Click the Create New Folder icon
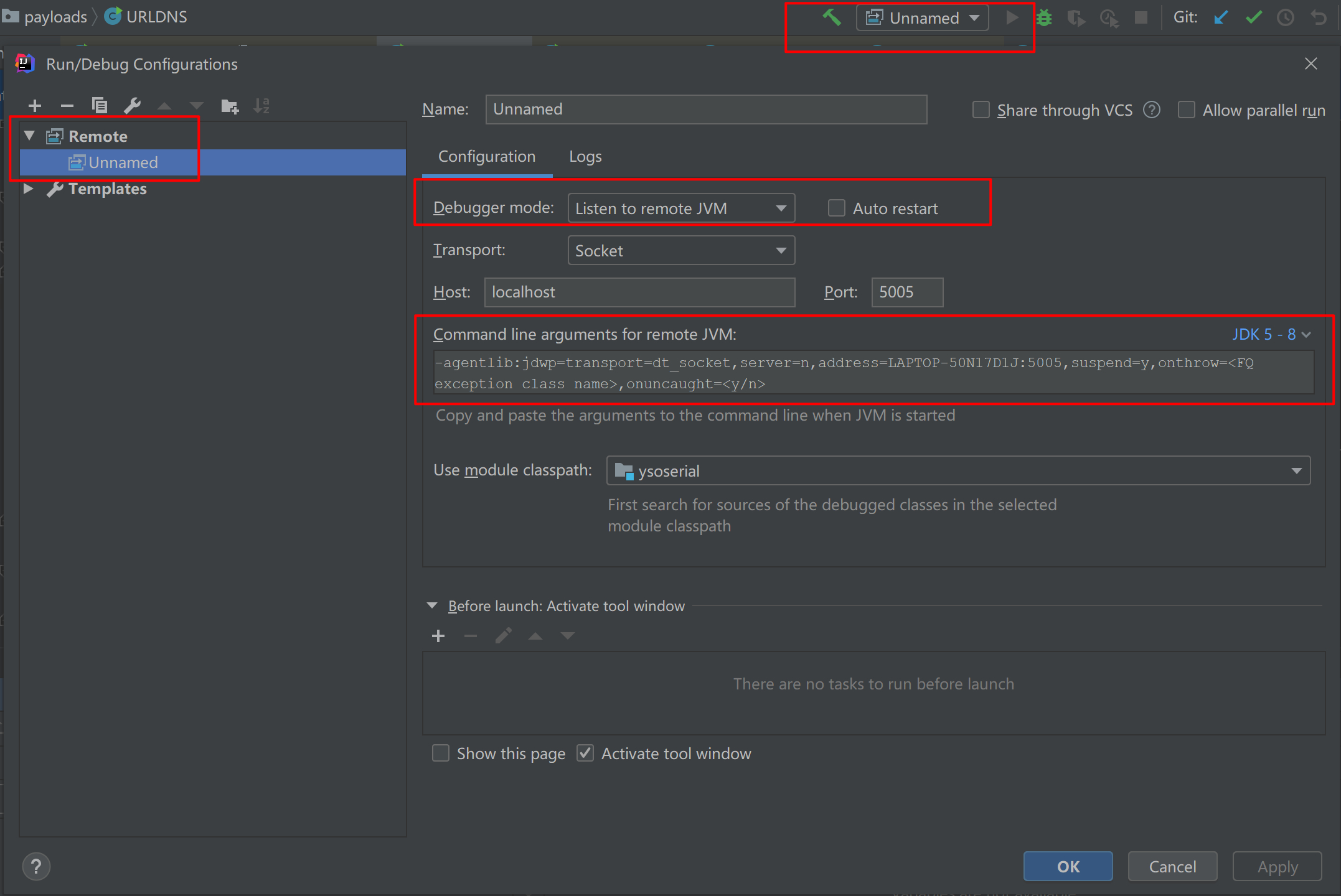This screenshot has width=1341, height=896. [x=230, y=106]
